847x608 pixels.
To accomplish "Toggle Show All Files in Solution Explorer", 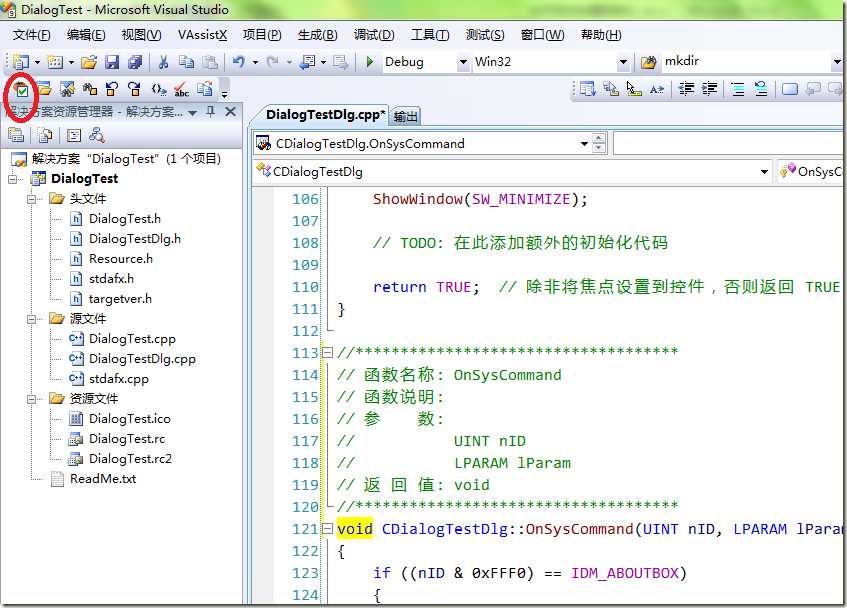I will click(x=45, y=135).
